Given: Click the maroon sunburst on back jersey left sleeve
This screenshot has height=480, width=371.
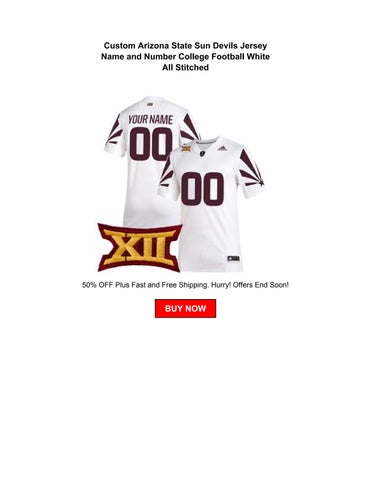Looking at the screenshot, I should 113,128.
